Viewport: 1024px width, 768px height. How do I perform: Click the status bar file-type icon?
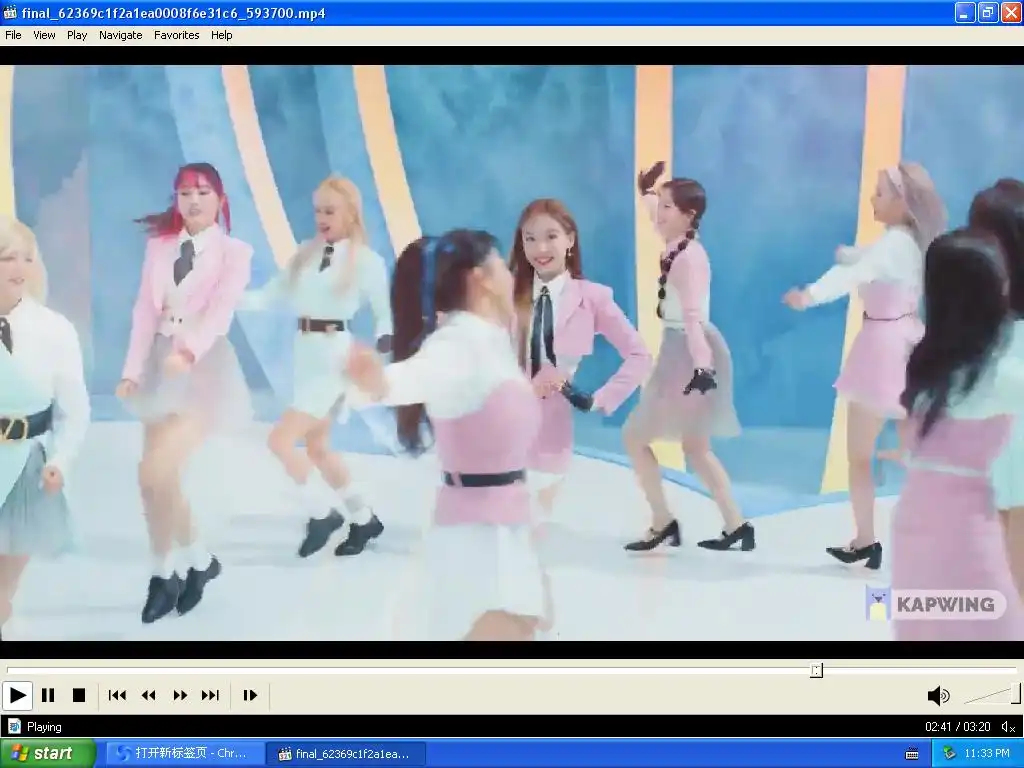tap(14, 726)
